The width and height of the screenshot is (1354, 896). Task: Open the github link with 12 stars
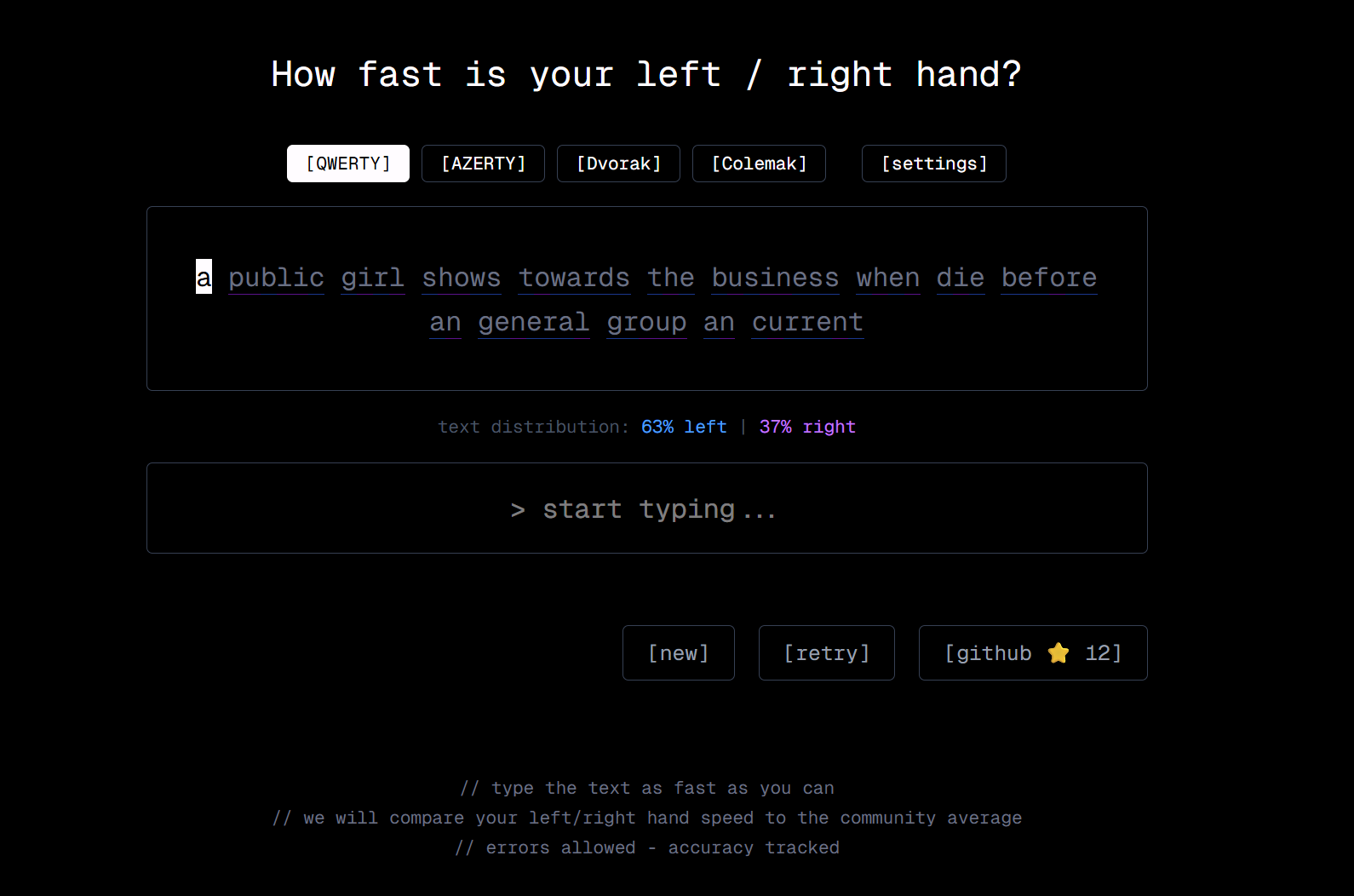click(1033, 653)
